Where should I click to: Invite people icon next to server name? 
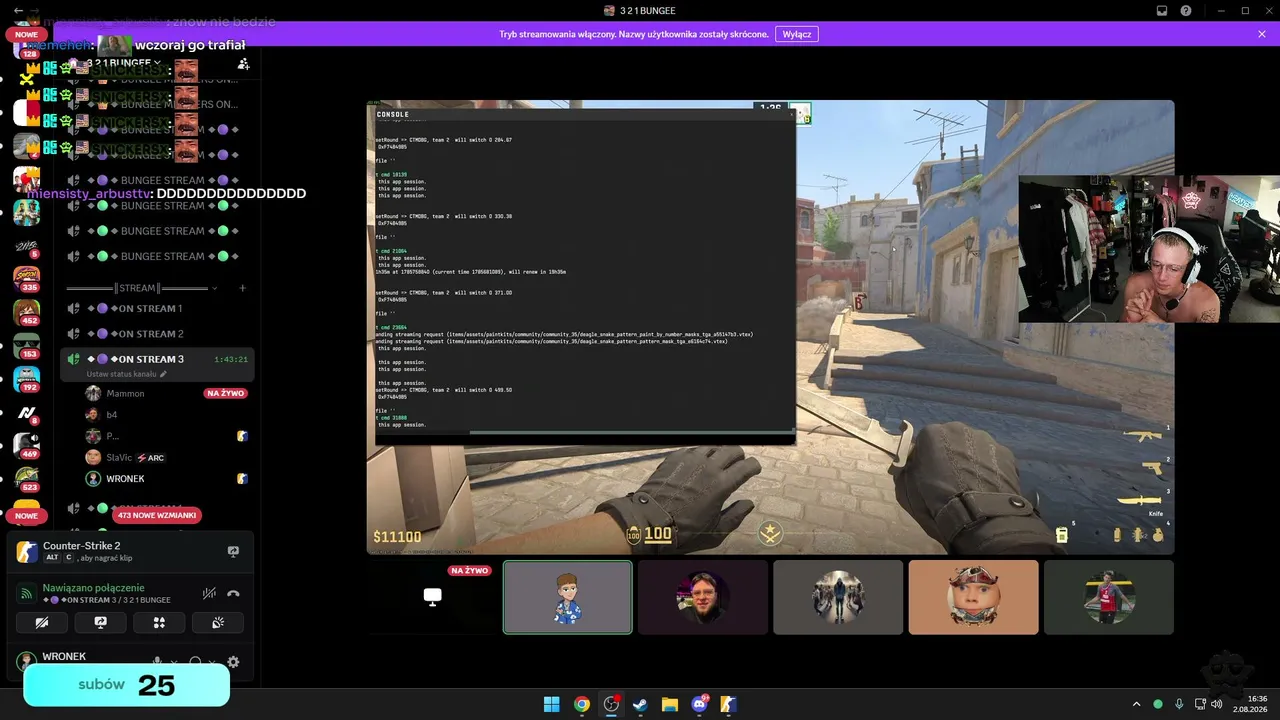(x=243, y=64)
